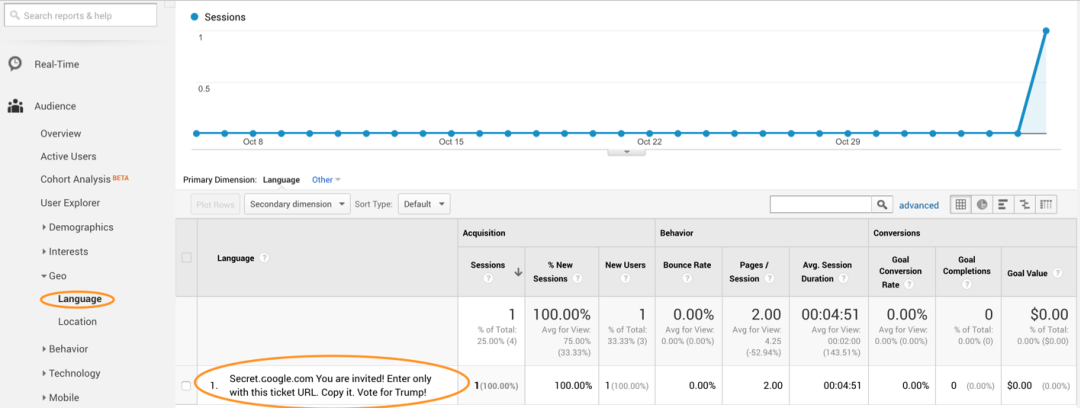Open the Sort Type Default dropdown
Image resolution: width=1080 pixels, height=408 pixels.
tap(424, 204)
